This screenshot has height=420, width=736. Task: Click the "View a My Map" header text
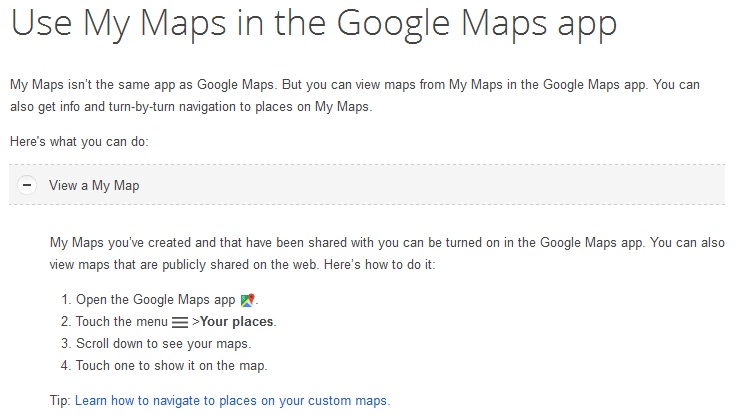tap(94, 185)
